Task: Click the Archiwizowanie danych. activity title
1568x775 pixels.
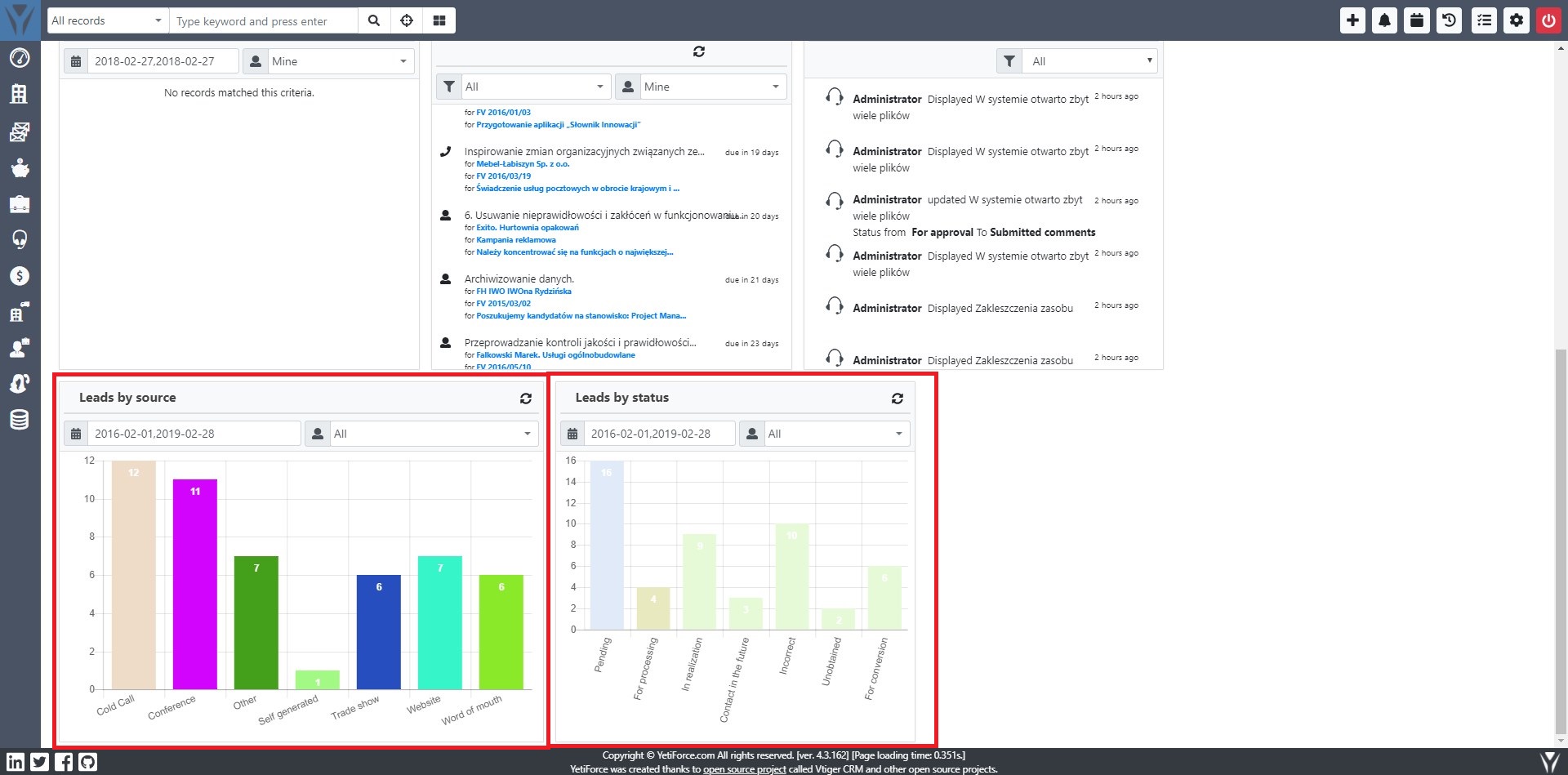Action: pyautogui.click(x=519, y=279)
